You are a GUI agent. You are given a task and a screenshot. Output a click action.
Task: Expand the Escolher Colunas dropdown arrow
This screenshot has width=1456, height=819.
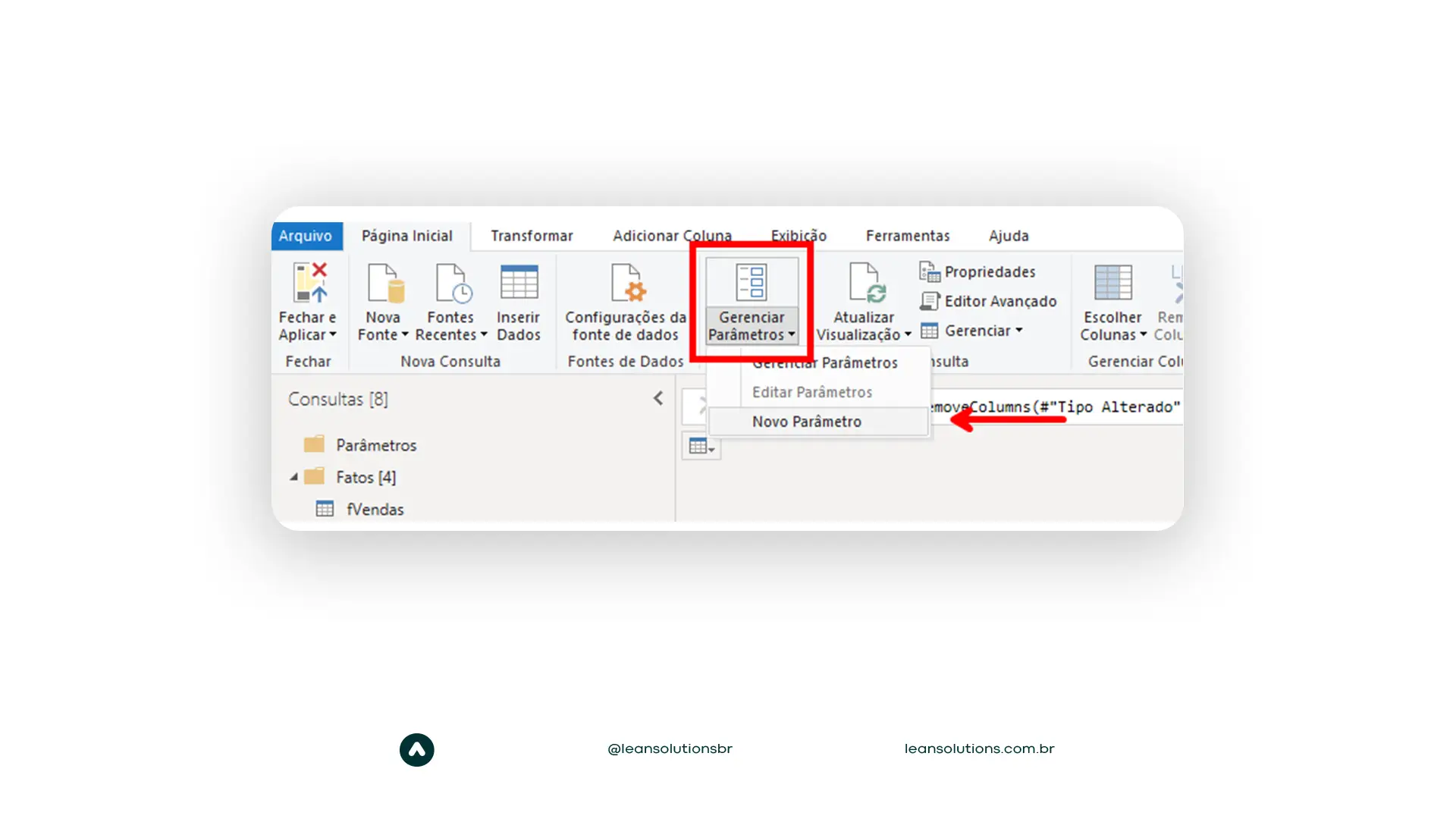[1144, 334]
